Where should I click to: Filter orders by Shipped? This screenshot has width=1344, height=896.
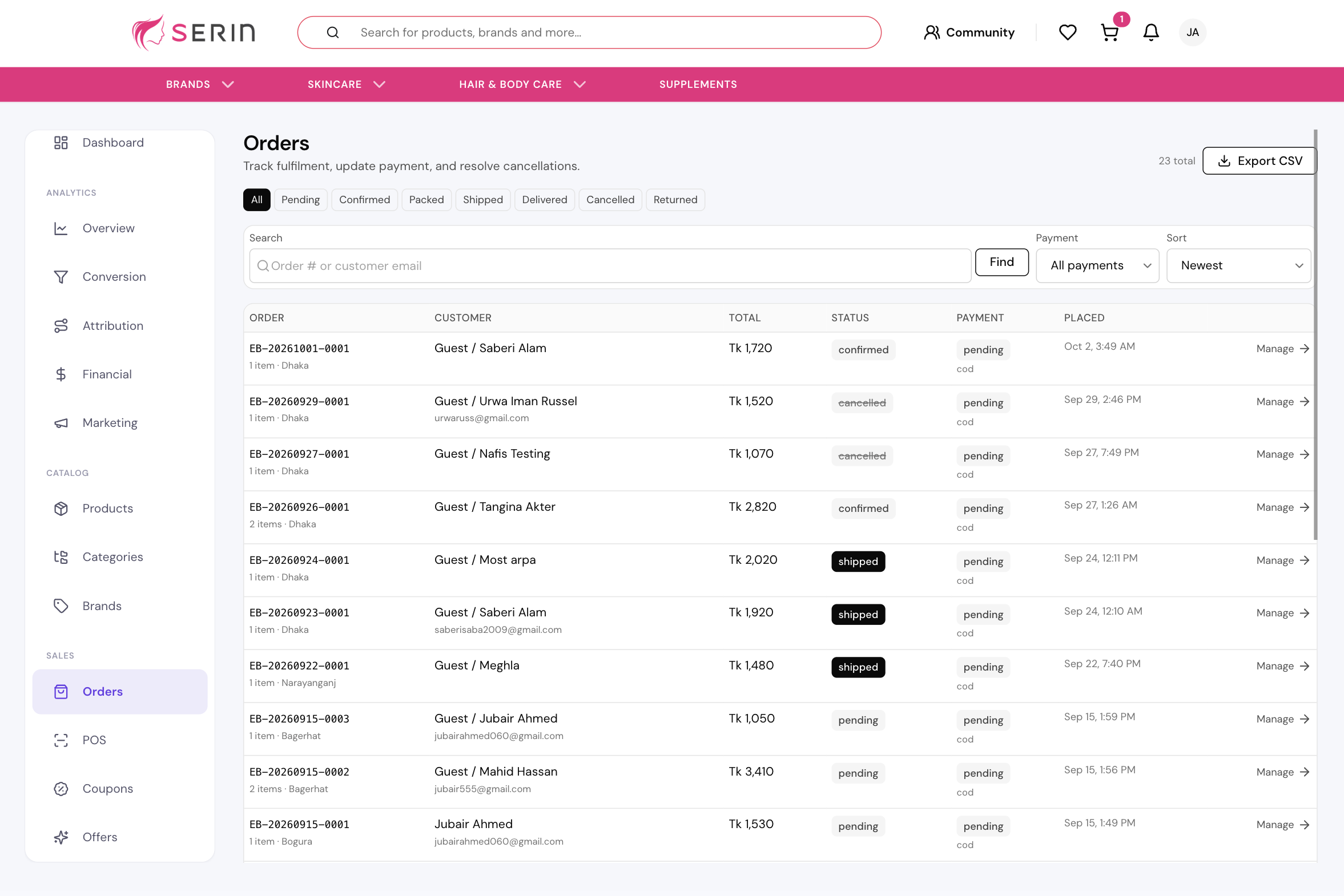(483, 199)
